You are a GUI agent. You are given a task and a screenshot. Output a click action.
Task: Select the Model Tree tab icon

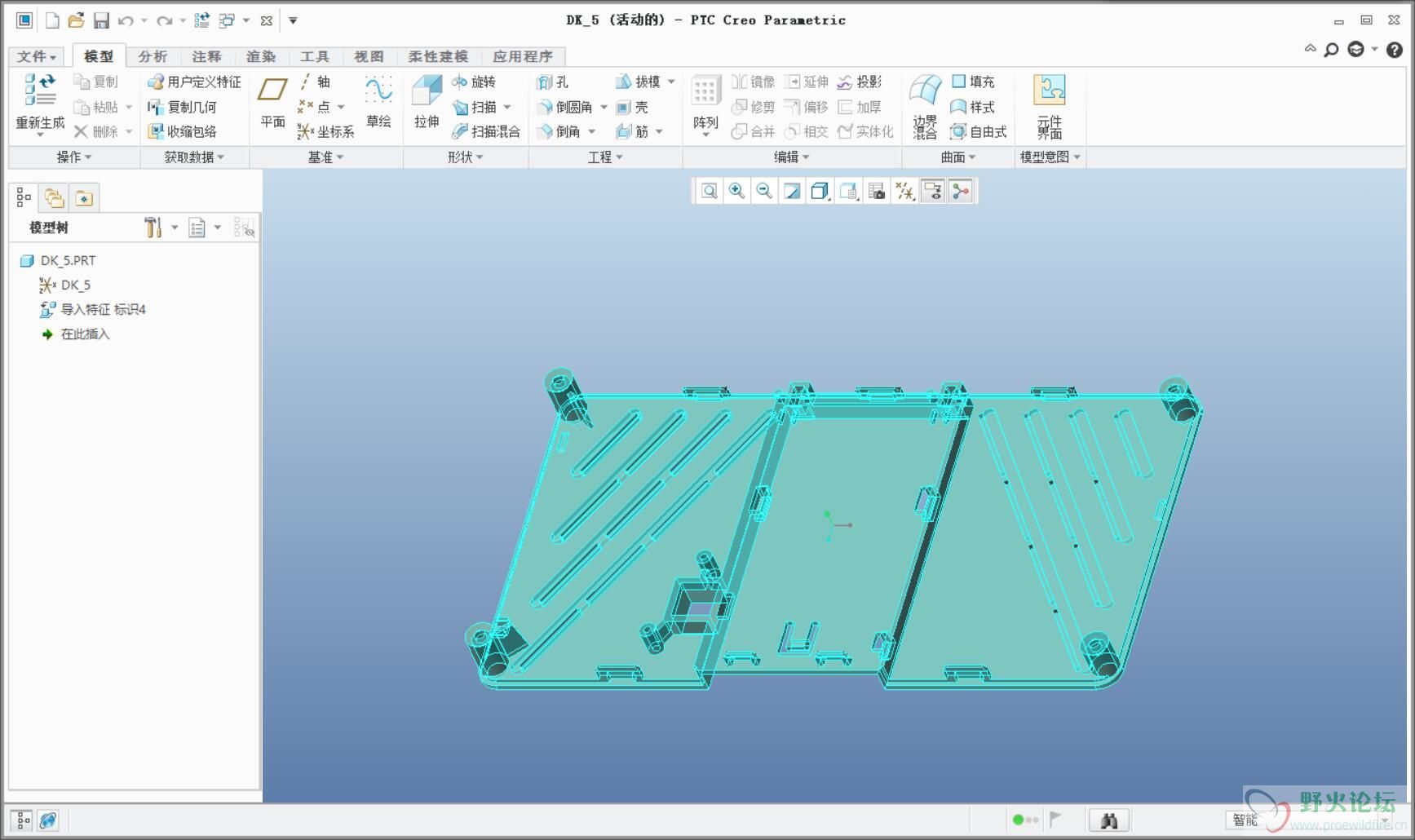tap(24, 197)
